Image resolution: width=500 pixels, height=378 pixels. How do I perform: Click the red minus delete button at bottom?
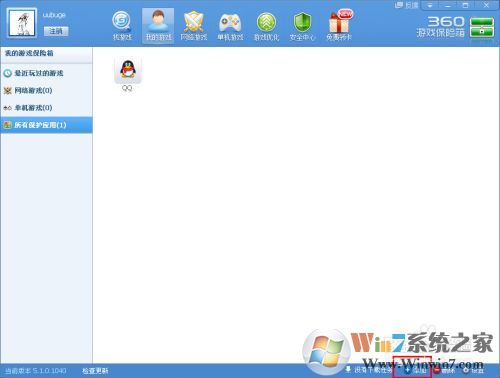pos(445,370)
